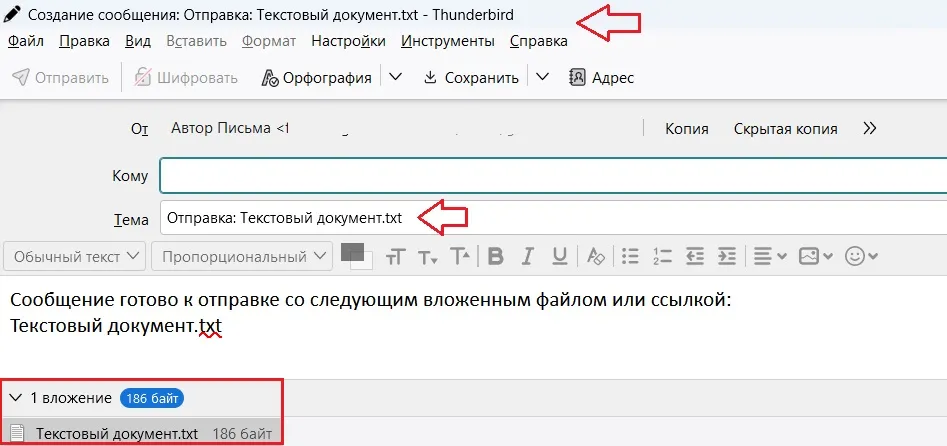Click the paper-plane Отправить send icon
This screenshot has height=446, width=947.
(x=21, y=78)
